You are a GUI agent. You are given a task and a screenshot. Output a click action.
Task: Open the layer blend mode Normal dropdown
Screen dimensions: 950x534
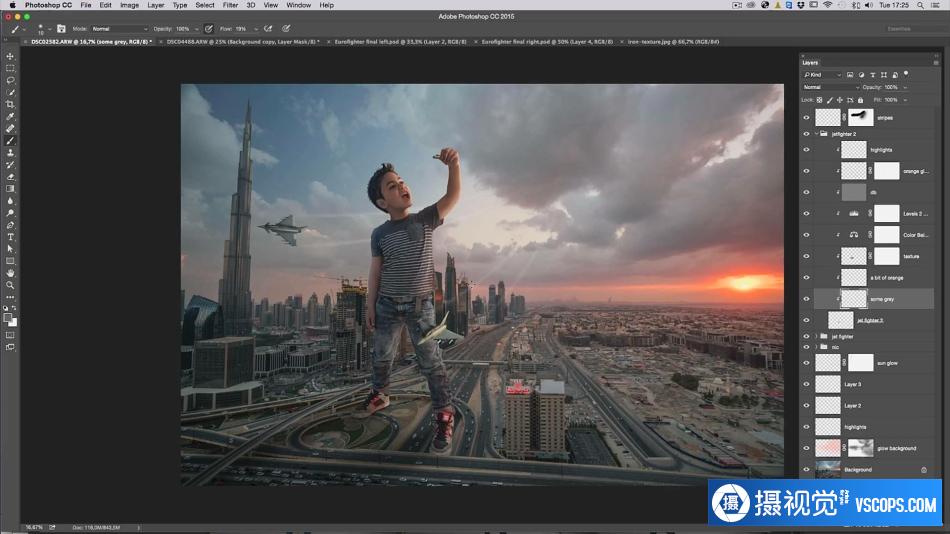tap(831, 87)
